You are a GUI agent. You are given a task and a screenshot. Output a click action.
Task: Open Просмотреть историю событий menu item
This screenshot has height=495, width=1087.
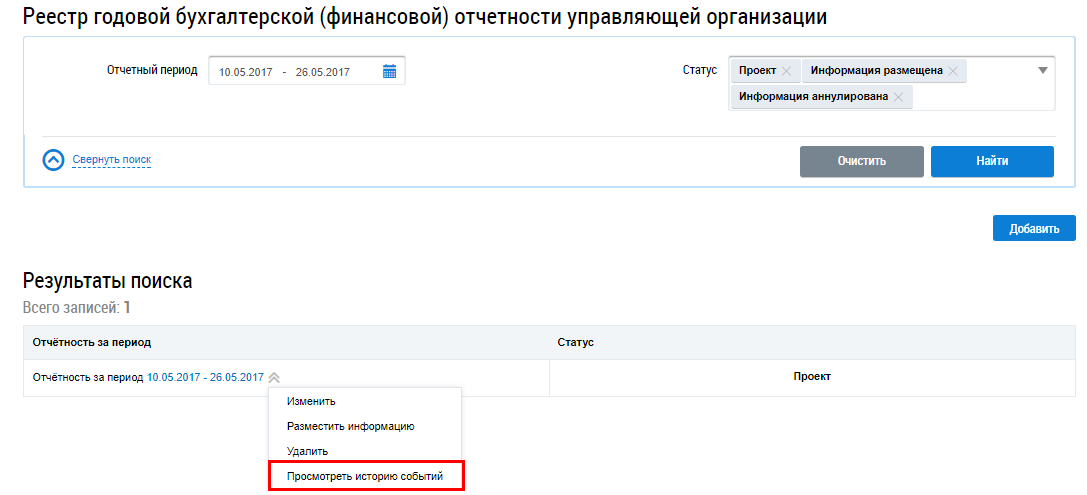tap(364, 476)
